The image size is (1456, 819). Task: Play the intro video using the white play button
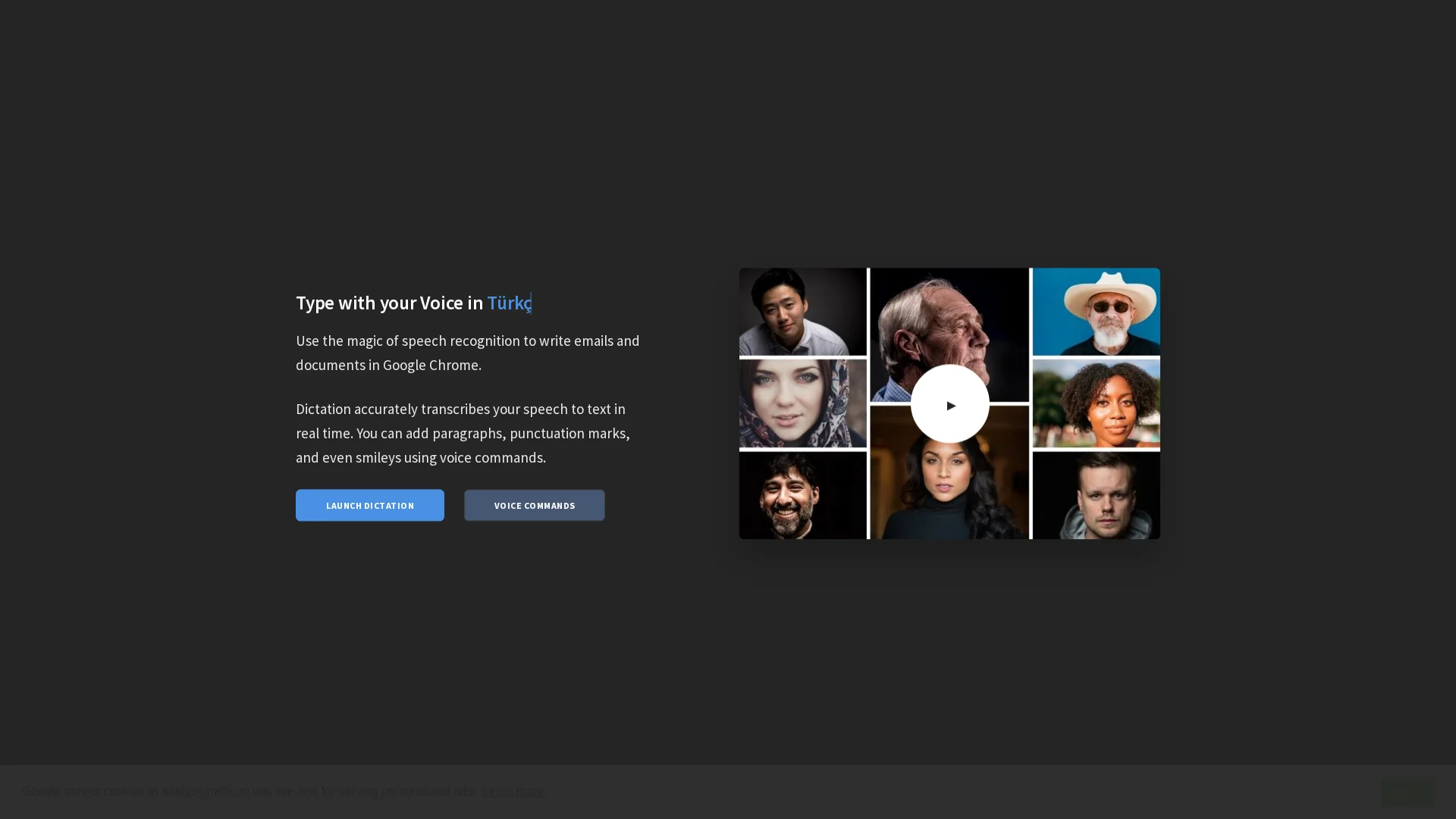click(x=949, y=404)
